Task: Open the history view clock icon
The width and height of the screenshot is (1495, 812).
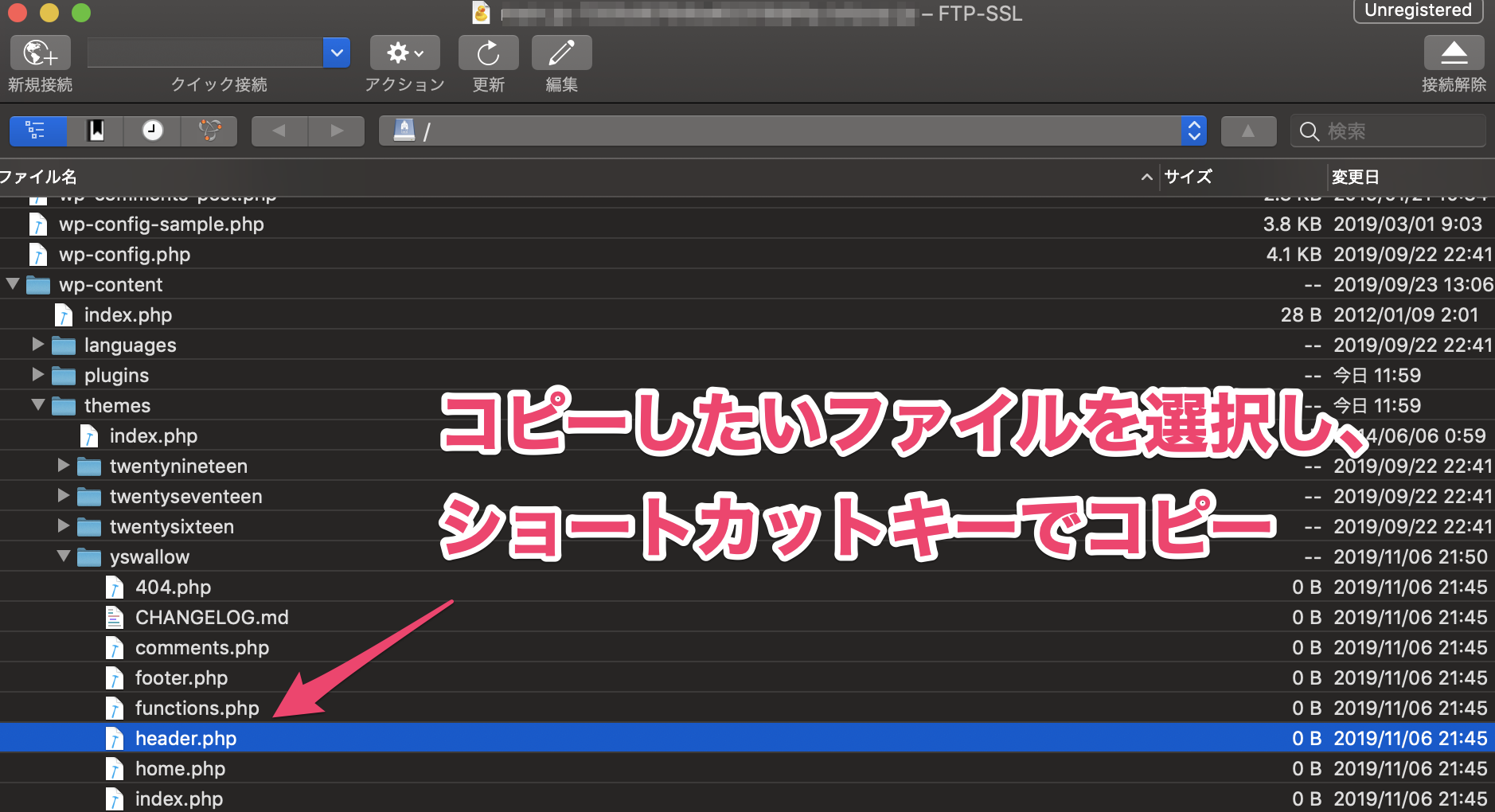Action: pos(152,131)
